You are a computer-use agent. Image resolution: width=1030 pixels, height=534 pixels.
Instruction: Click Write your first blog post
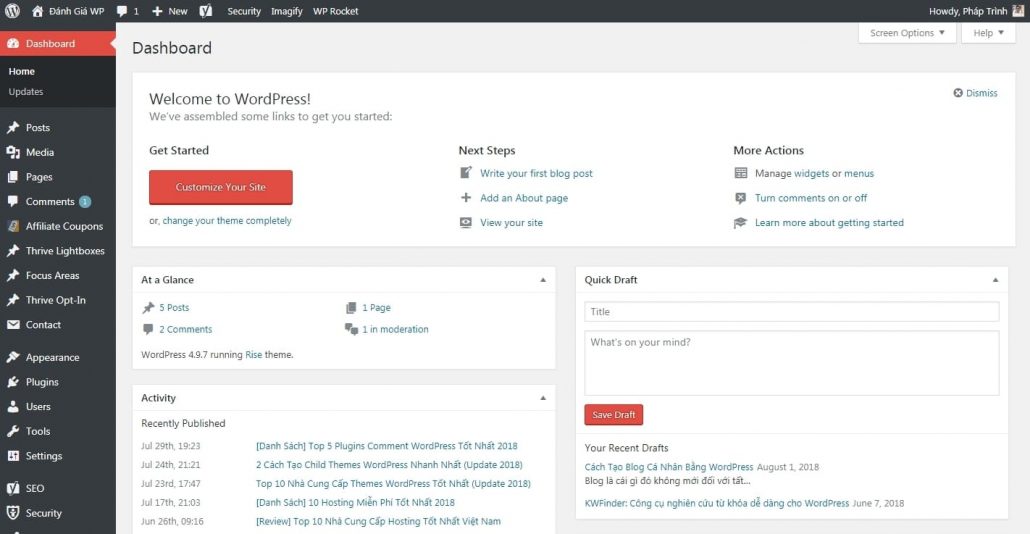click(x=536, y=173)
